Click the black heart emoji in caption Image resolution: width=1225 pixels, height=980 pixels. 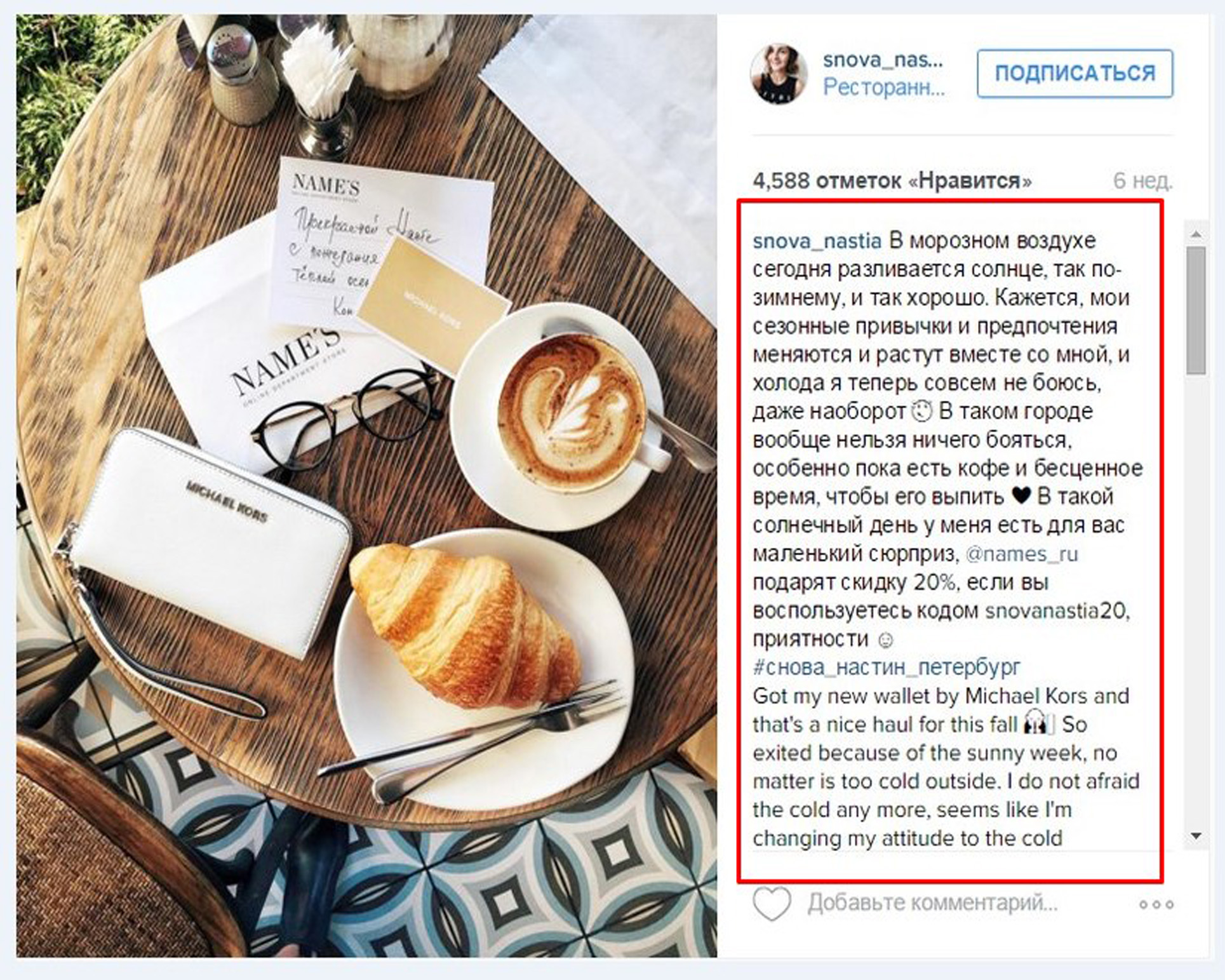1021,495
